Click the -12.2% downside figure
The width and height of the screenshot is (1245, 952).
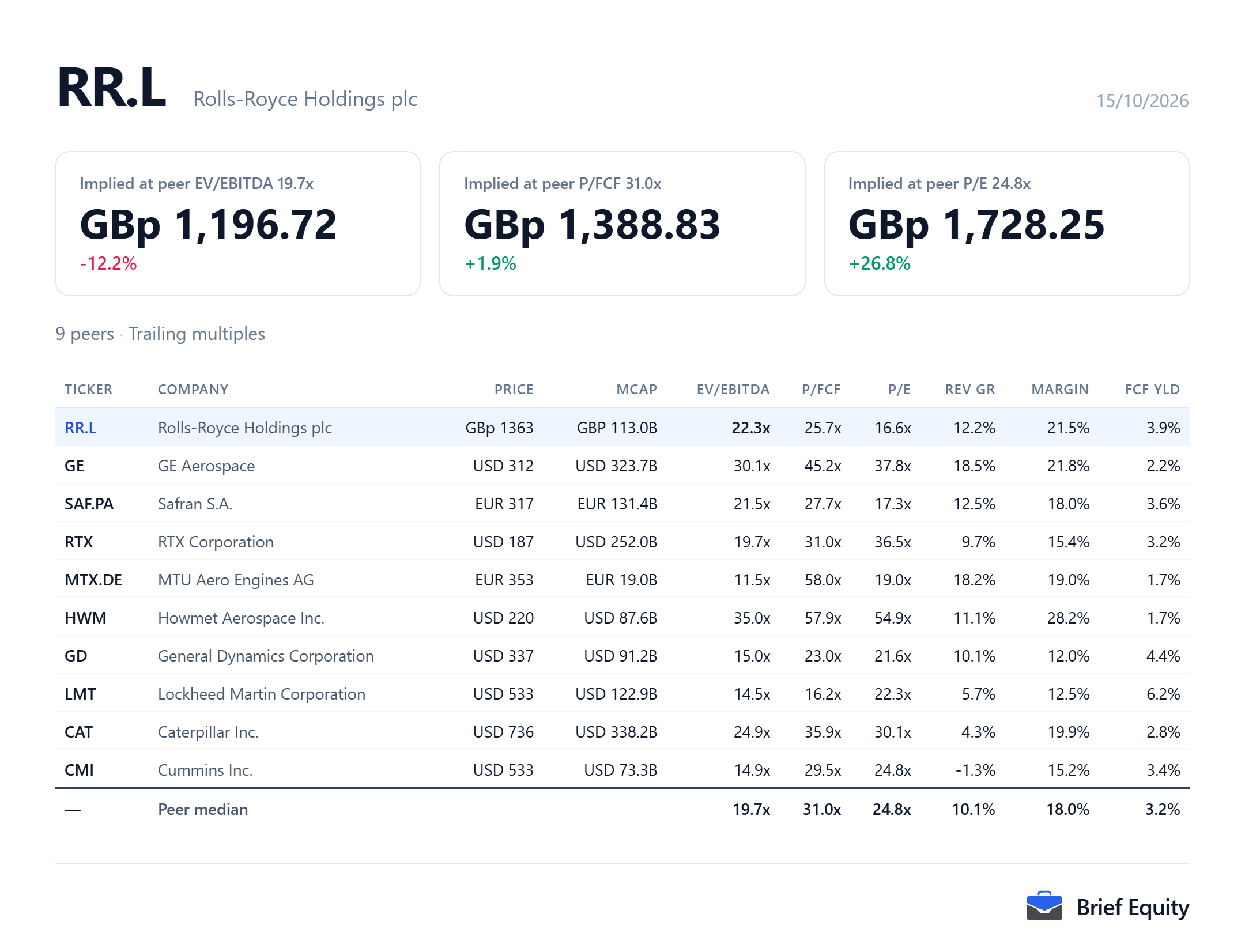pyautogui.click(x=108, y=263)
